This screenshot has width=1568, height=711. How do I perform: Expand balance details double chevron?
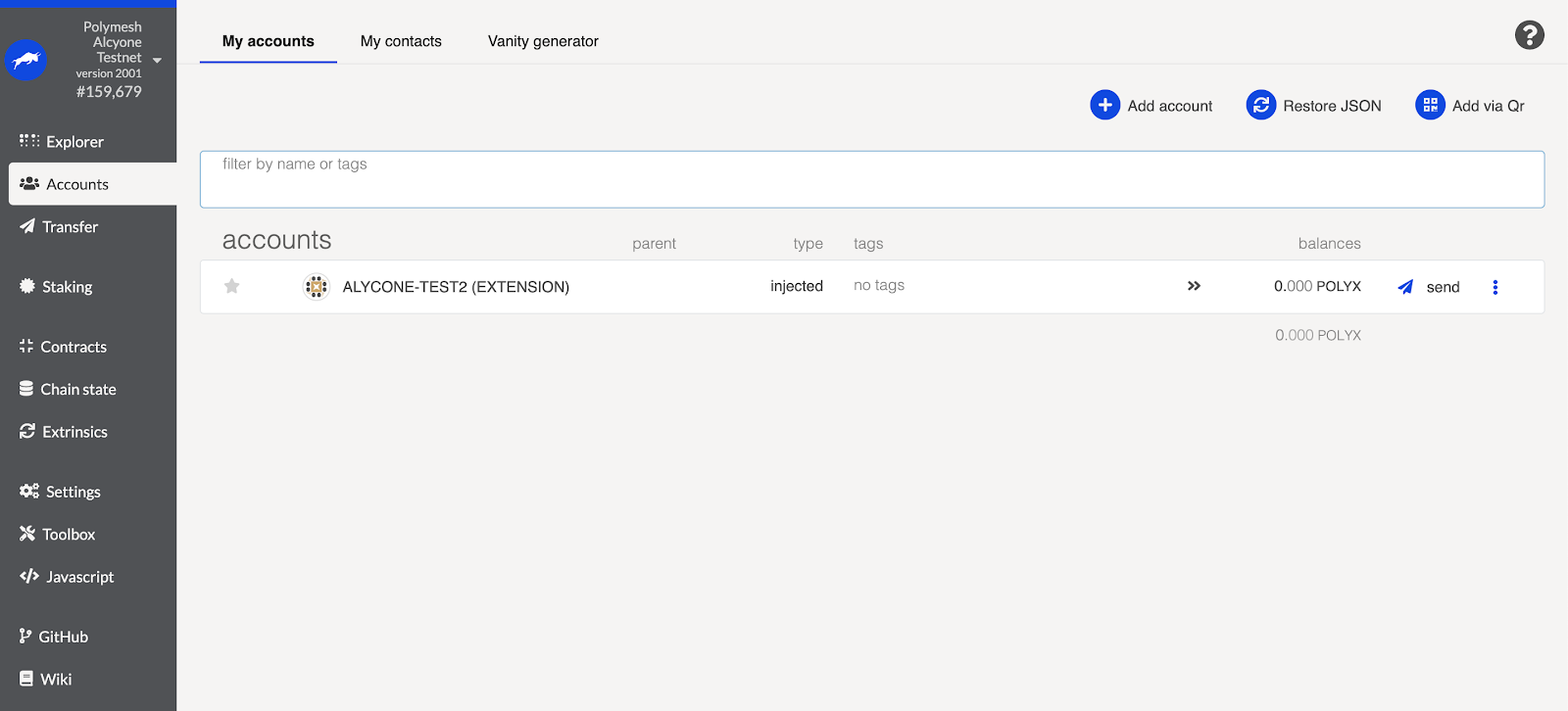coord(1194,286)
